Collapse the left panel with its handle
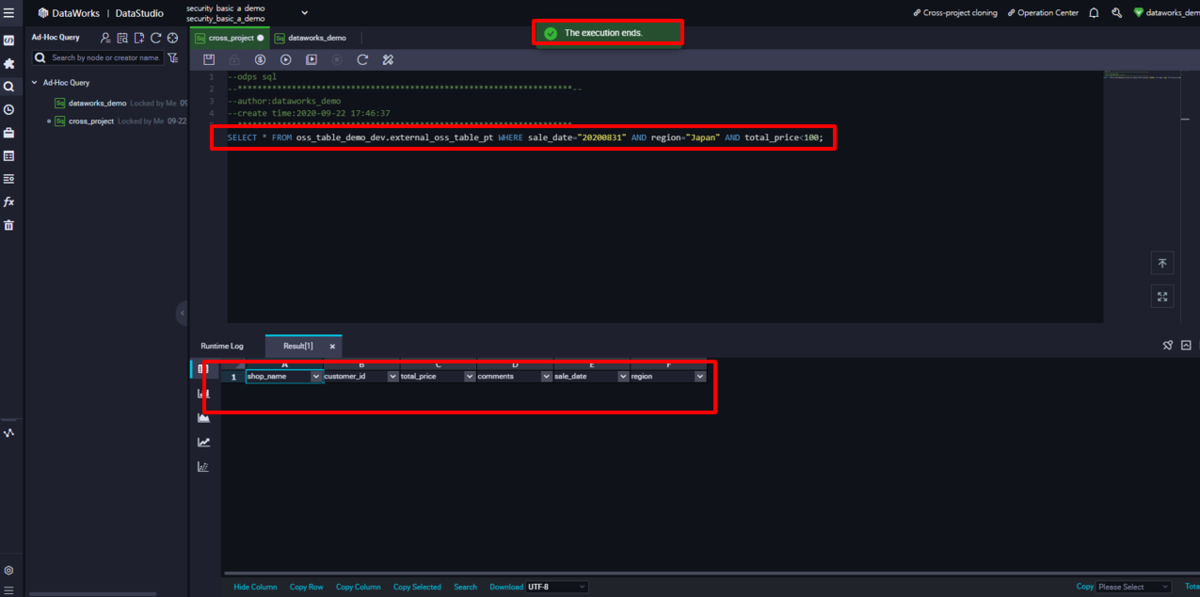 pyautogui.click(x=182, y=313)
